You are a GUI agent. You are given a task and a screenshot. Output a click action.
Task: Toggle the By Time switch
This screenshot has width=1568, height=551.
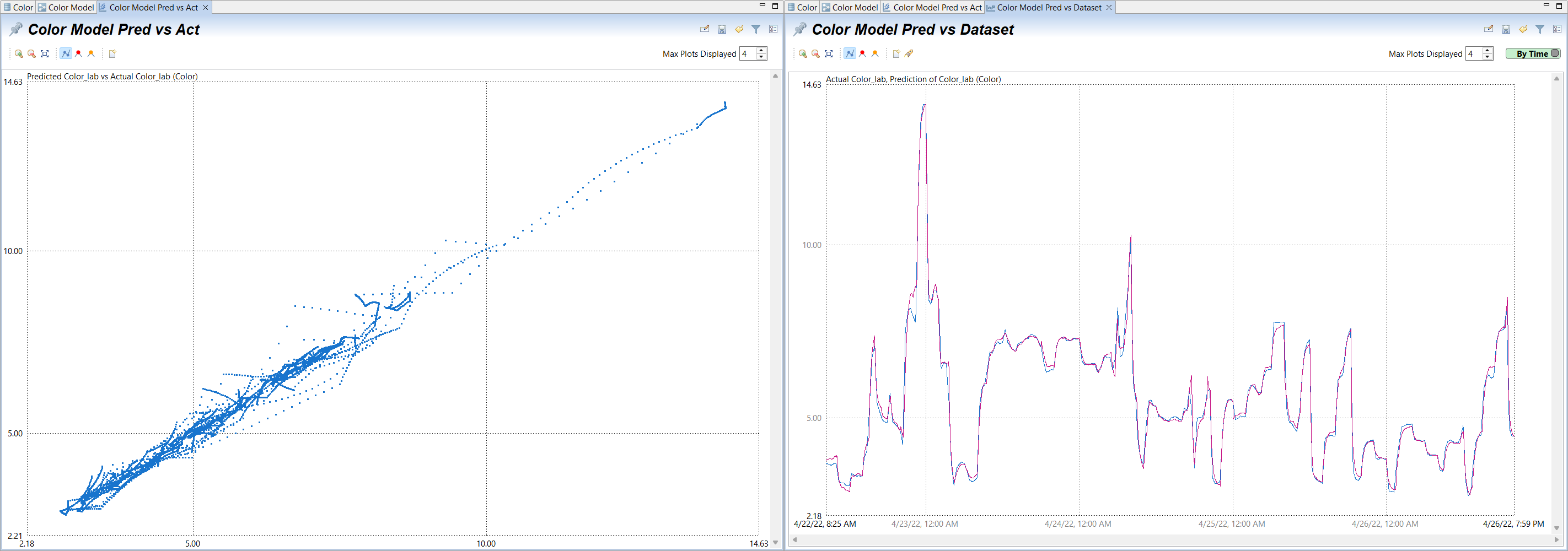(1533, 53)
